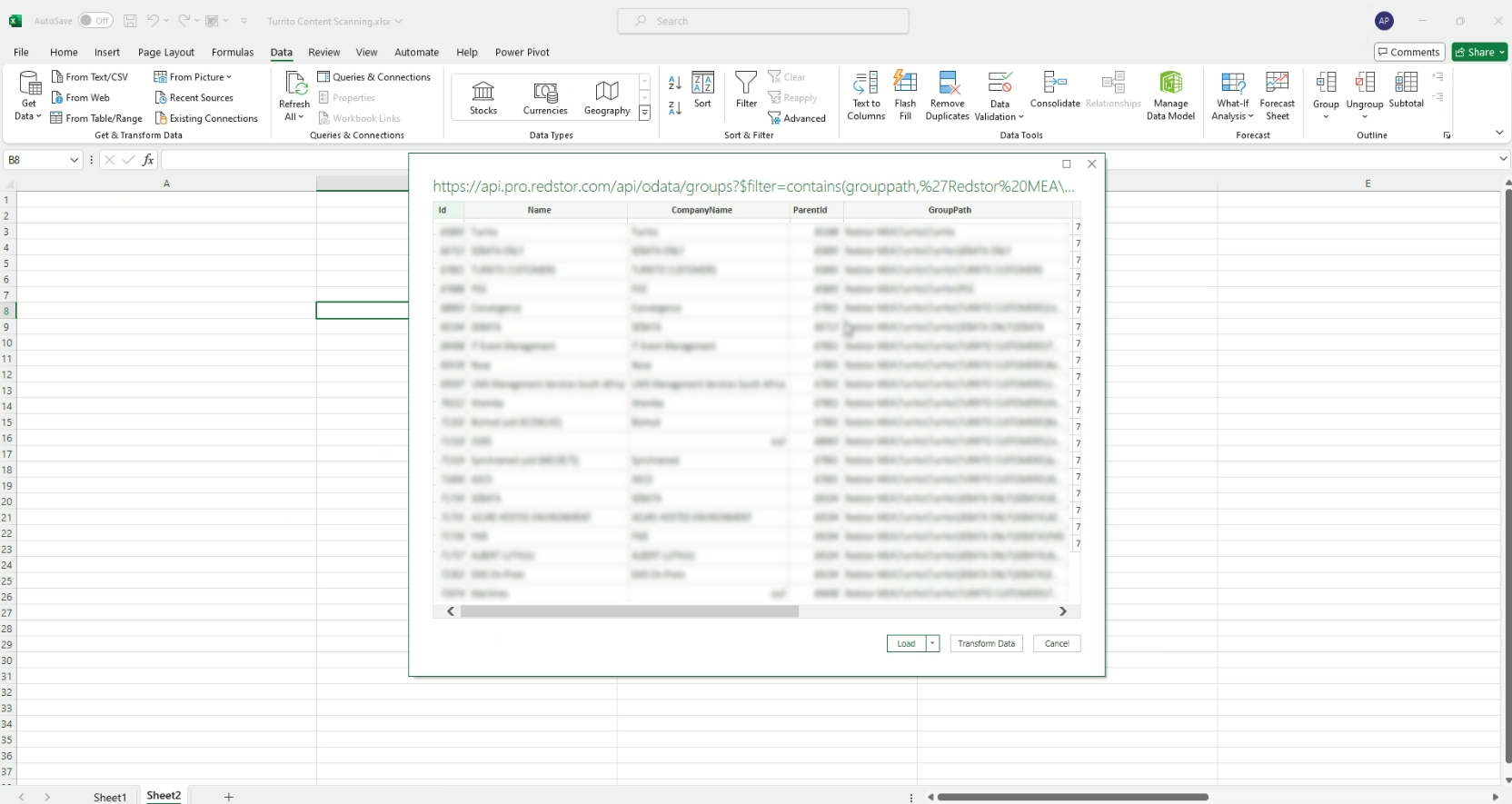Open the File menu
Image resolution: width=1512 pixels, height=804 pixels.
(21, 52)
